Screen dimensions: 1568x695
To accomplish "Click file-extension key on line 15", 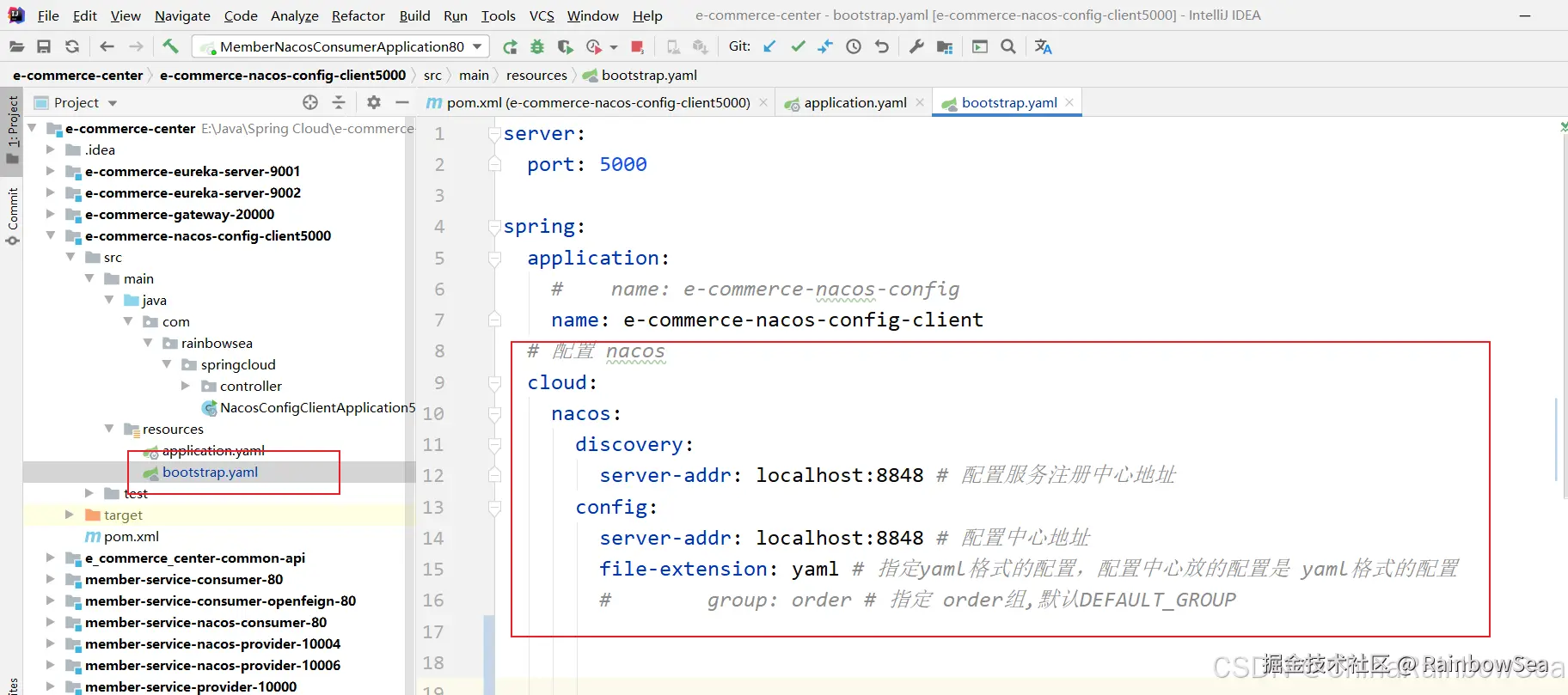I will tap(683, 569).
